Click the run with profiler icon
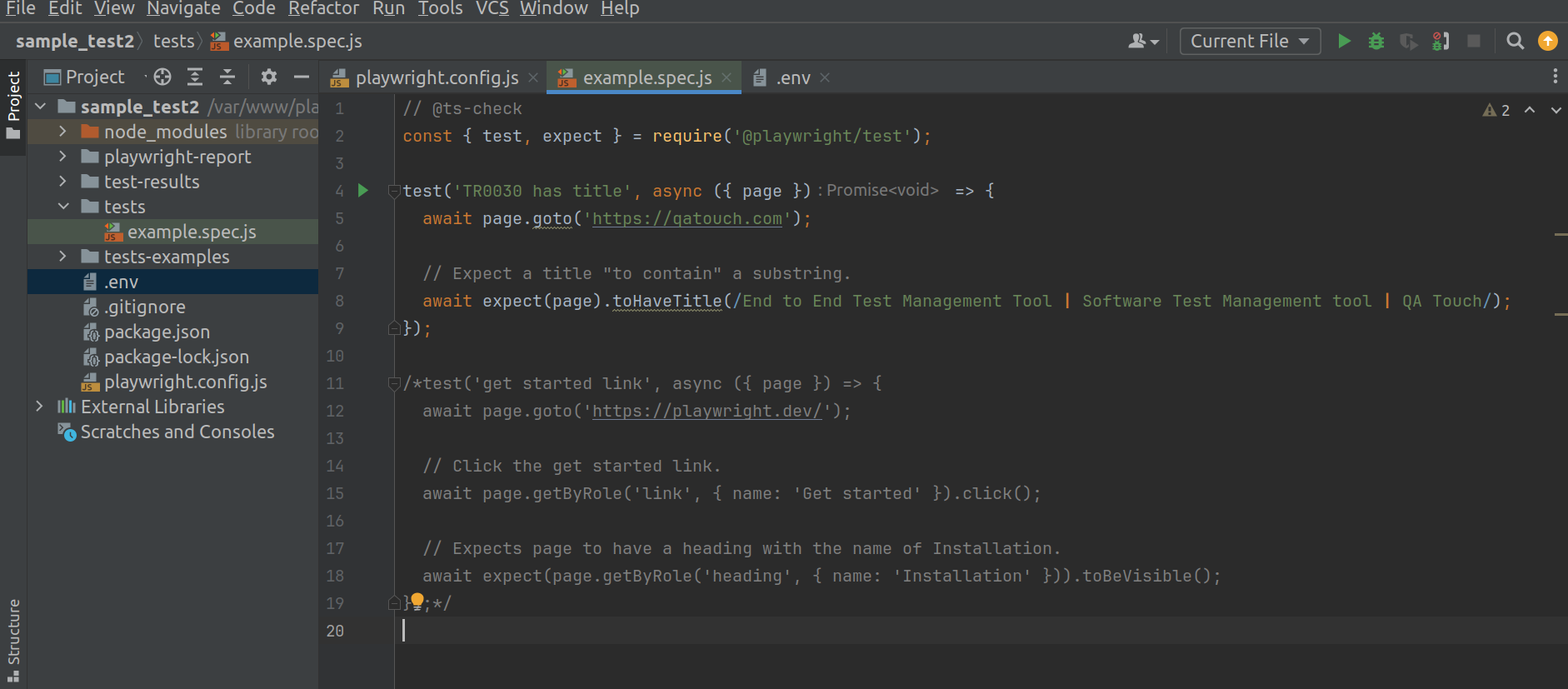The image size is (1568, 689). coord(1441,41)
